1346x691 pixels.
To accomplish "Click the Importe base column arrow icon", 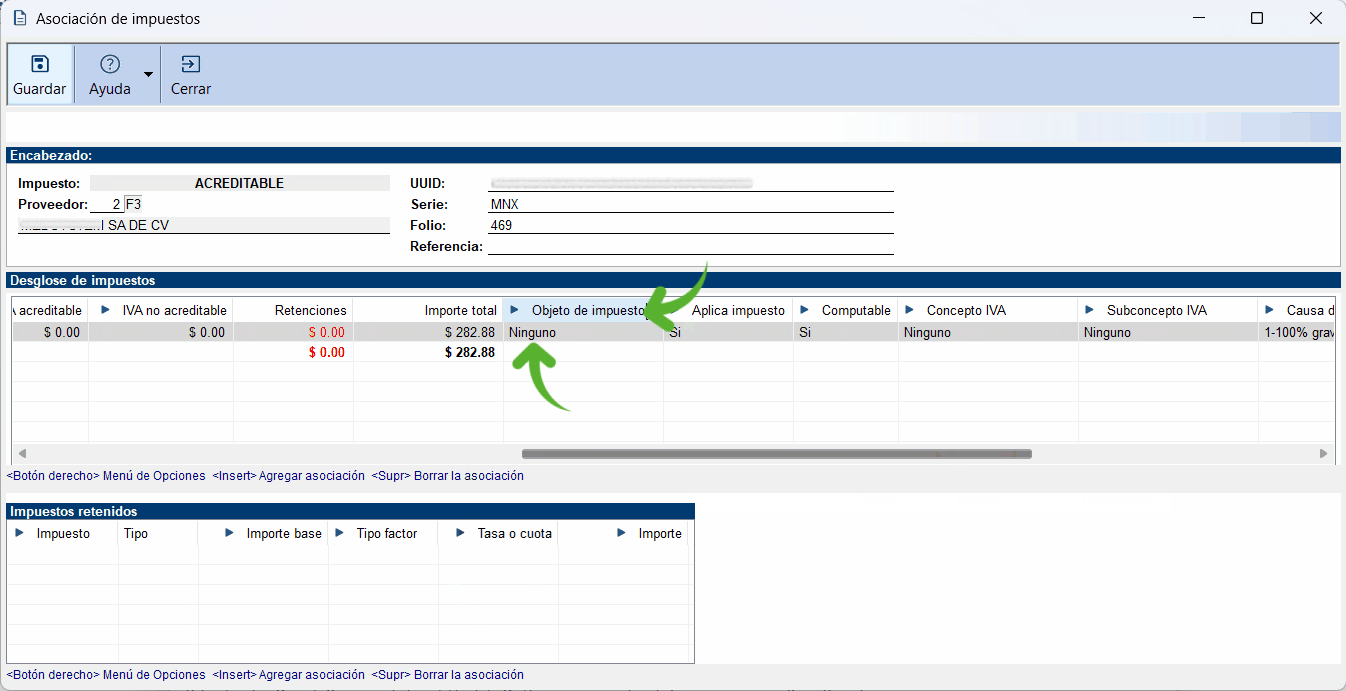I will coord(230,533).
